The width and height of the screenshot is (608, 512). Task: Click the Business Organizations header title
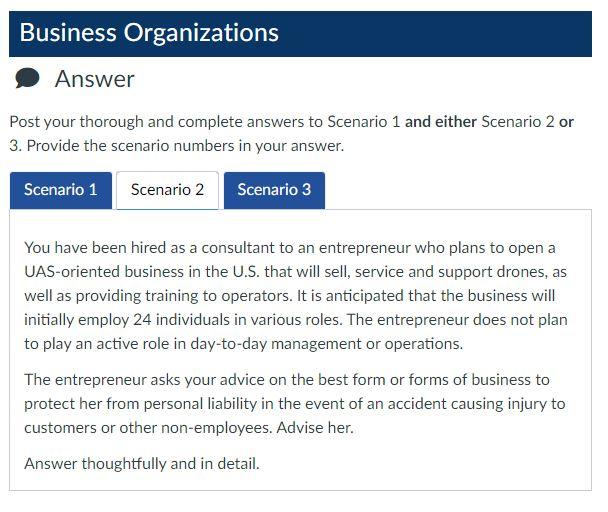pos(149,33)
